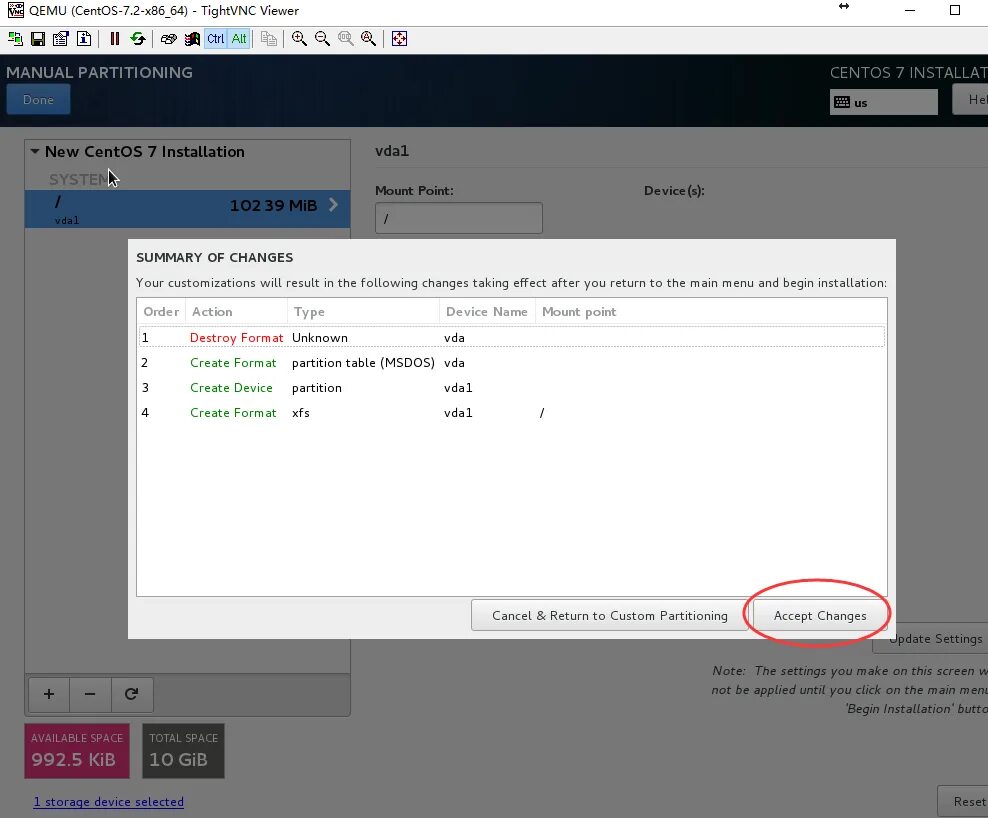
Task: Add a new mount point with plus
Action: tap(49, 694)
